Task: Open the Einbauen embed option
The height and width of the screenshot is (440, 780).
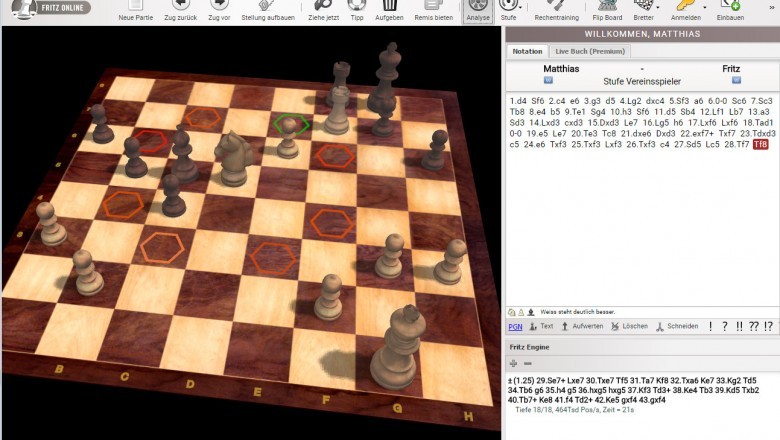Action: (730, 11)
